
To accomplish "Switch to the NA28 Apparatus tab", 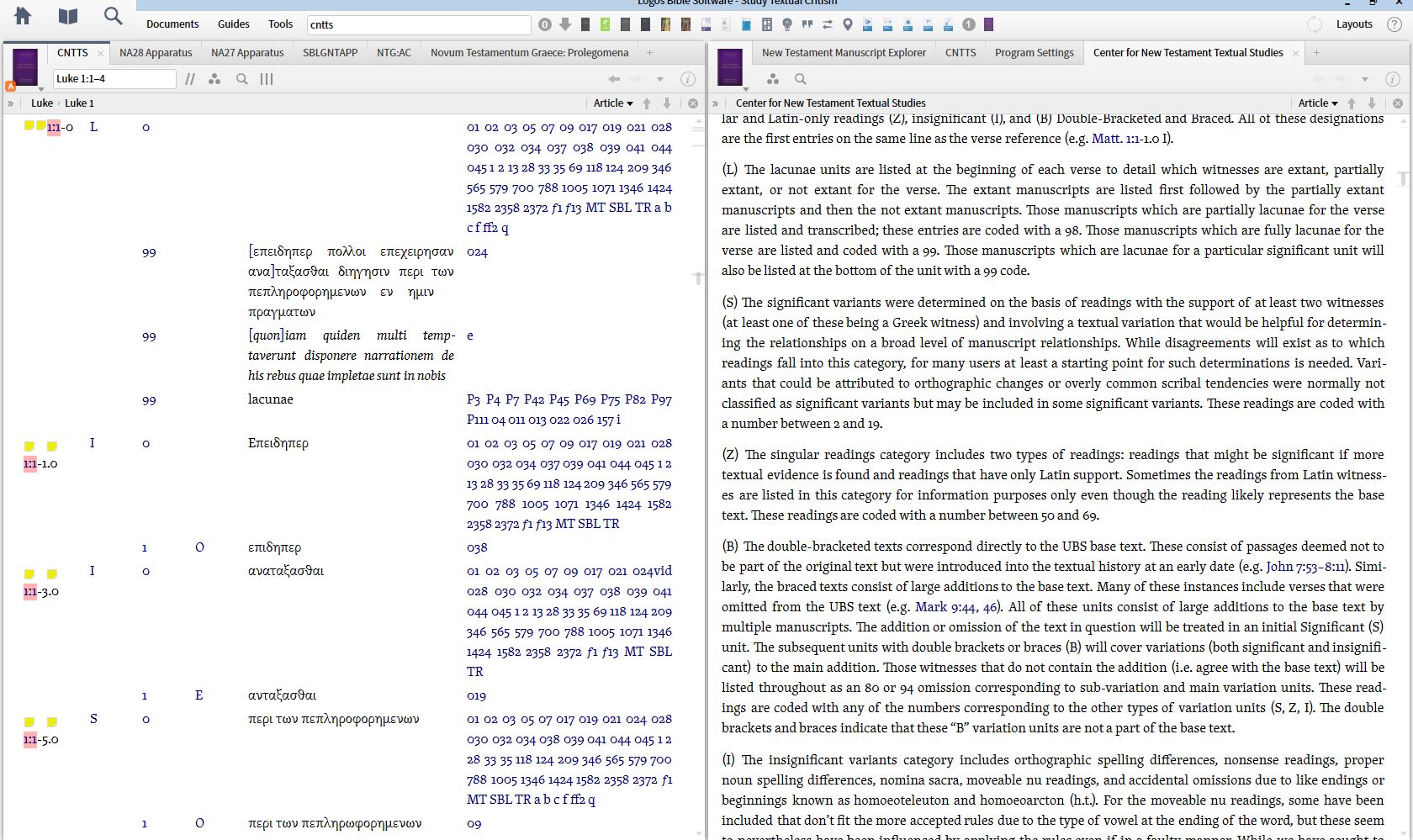I will point(156,53).
